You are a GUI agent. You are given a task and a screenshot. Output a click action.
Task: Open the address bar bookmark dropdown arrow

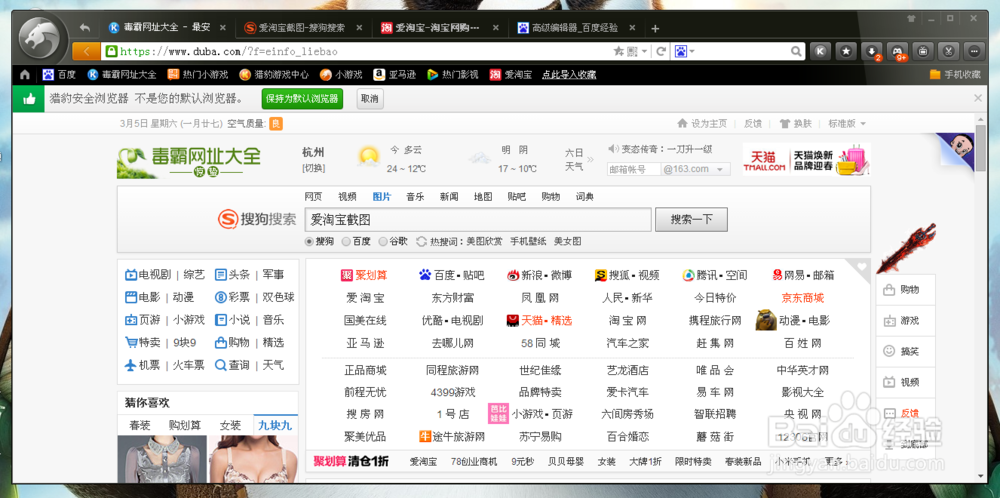pos(645,51)
